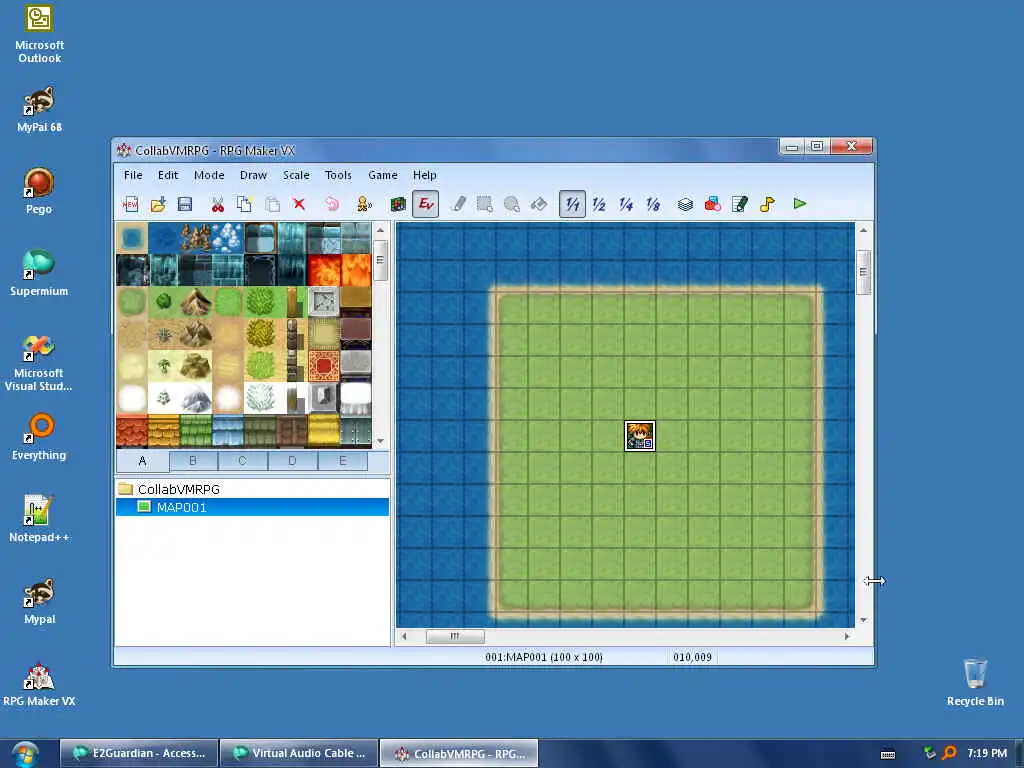Open the Resource Manager shapes icon

tap(712, 204)
